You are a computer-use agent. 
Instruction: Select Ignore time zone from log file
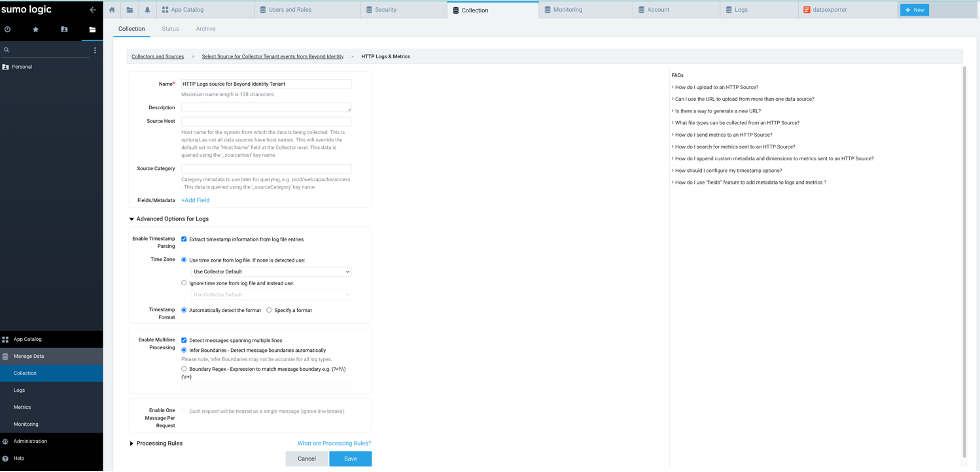pyautogui.click(x=184, y=283)
